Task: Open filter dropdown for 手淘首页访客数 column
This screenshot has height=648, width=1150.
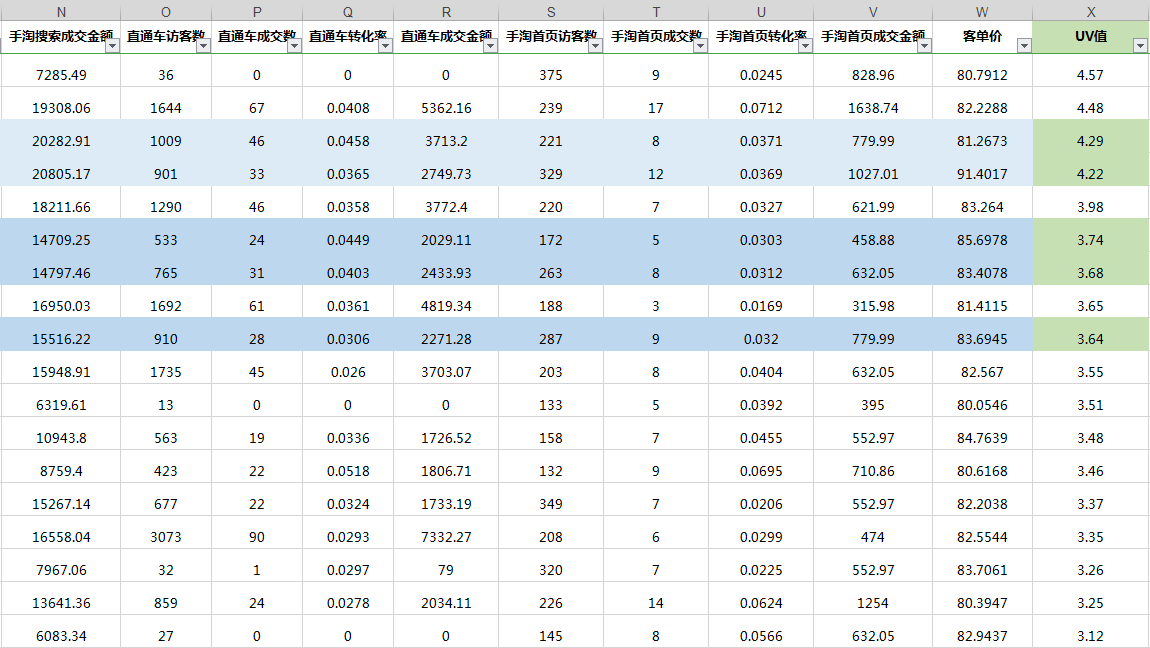Action: (x=595, y=45)
